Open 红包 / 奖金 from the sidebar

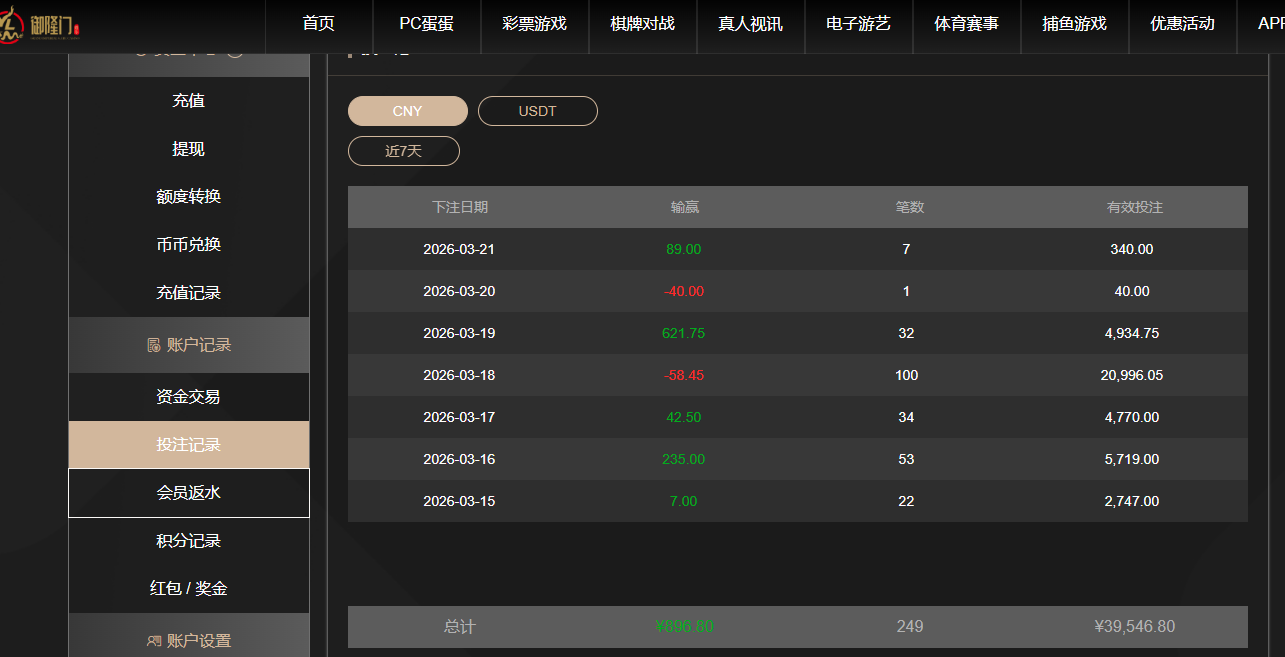pos(188,588)
